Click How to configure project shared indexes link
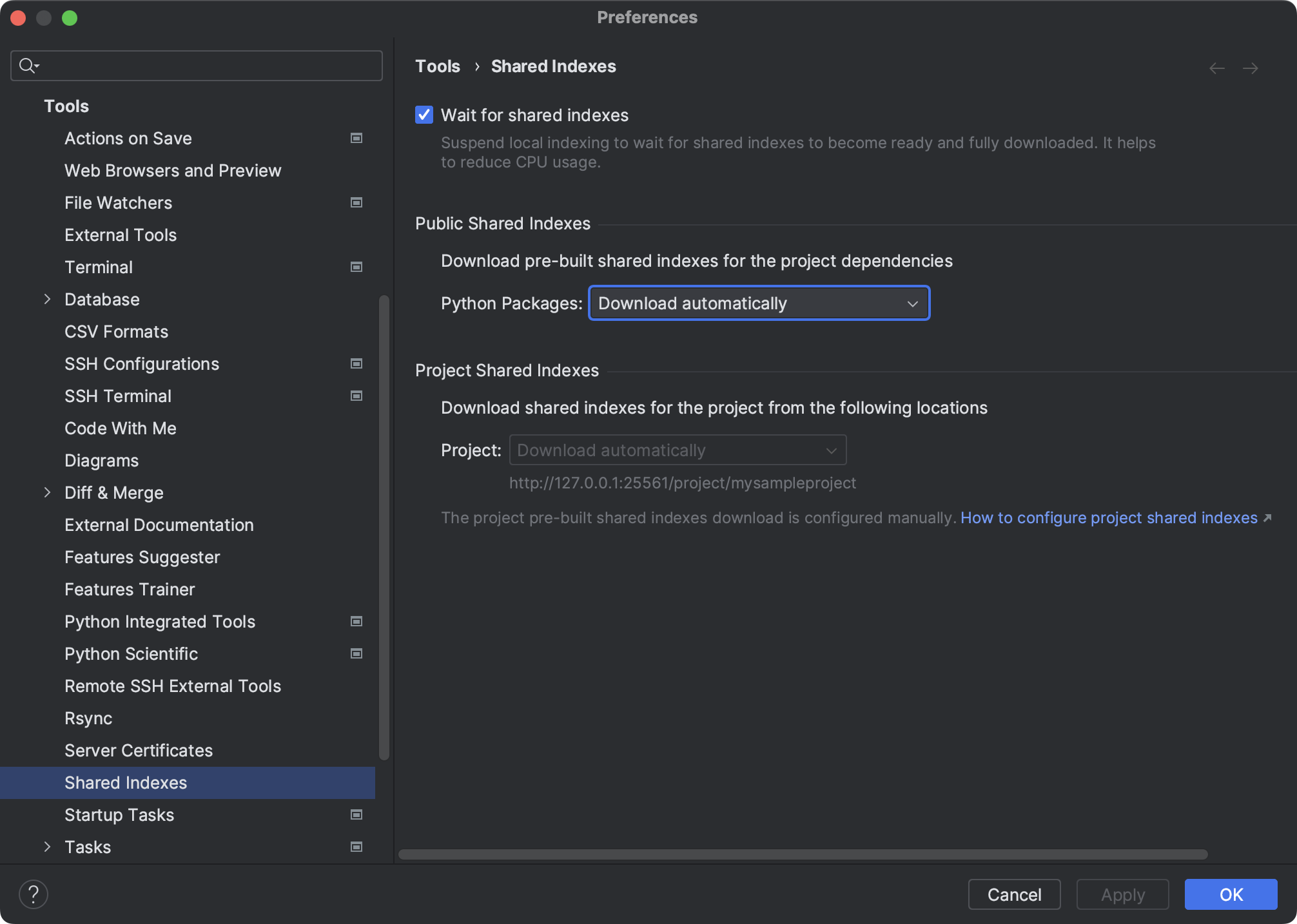The image size is (1297, 924). [1109, 517]
